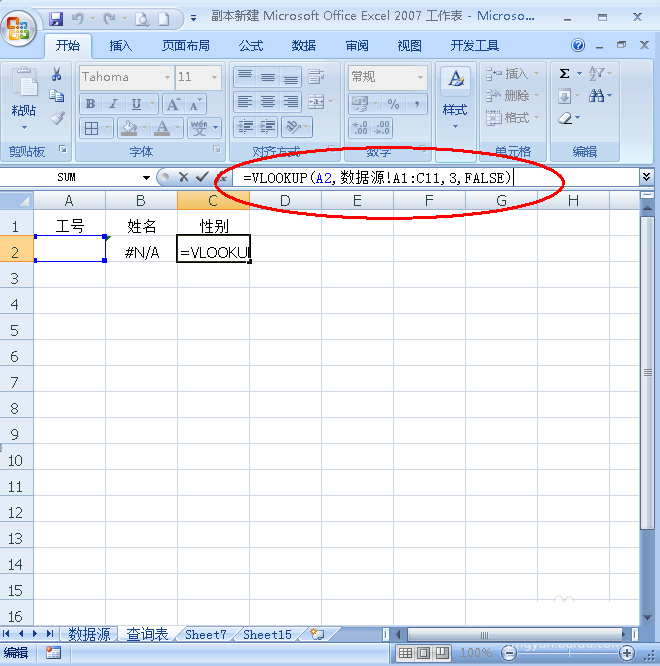Open the Office button menu

point(18,28)
